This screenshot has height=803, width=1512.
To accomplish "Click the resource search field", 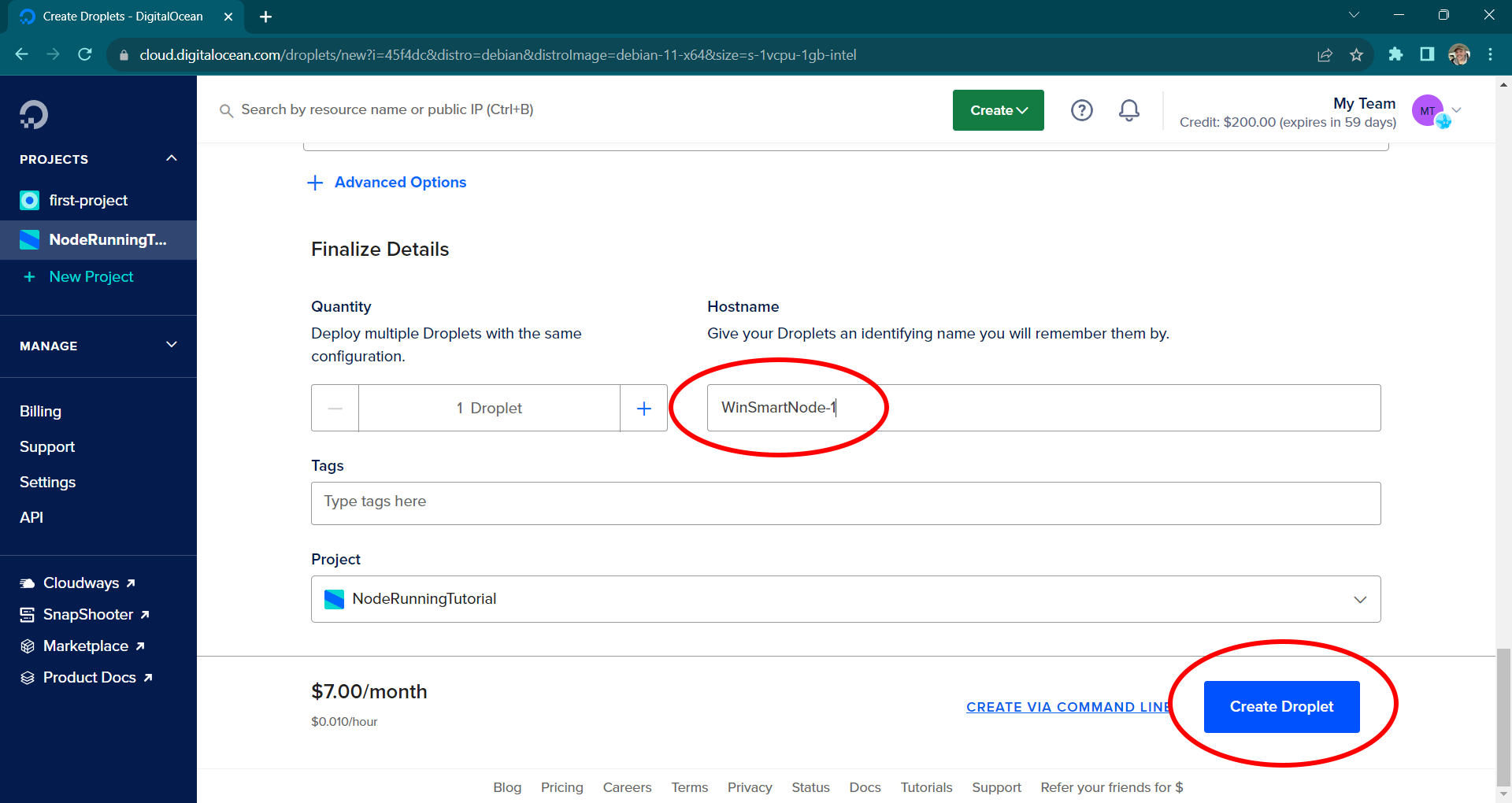I will 387,110.
